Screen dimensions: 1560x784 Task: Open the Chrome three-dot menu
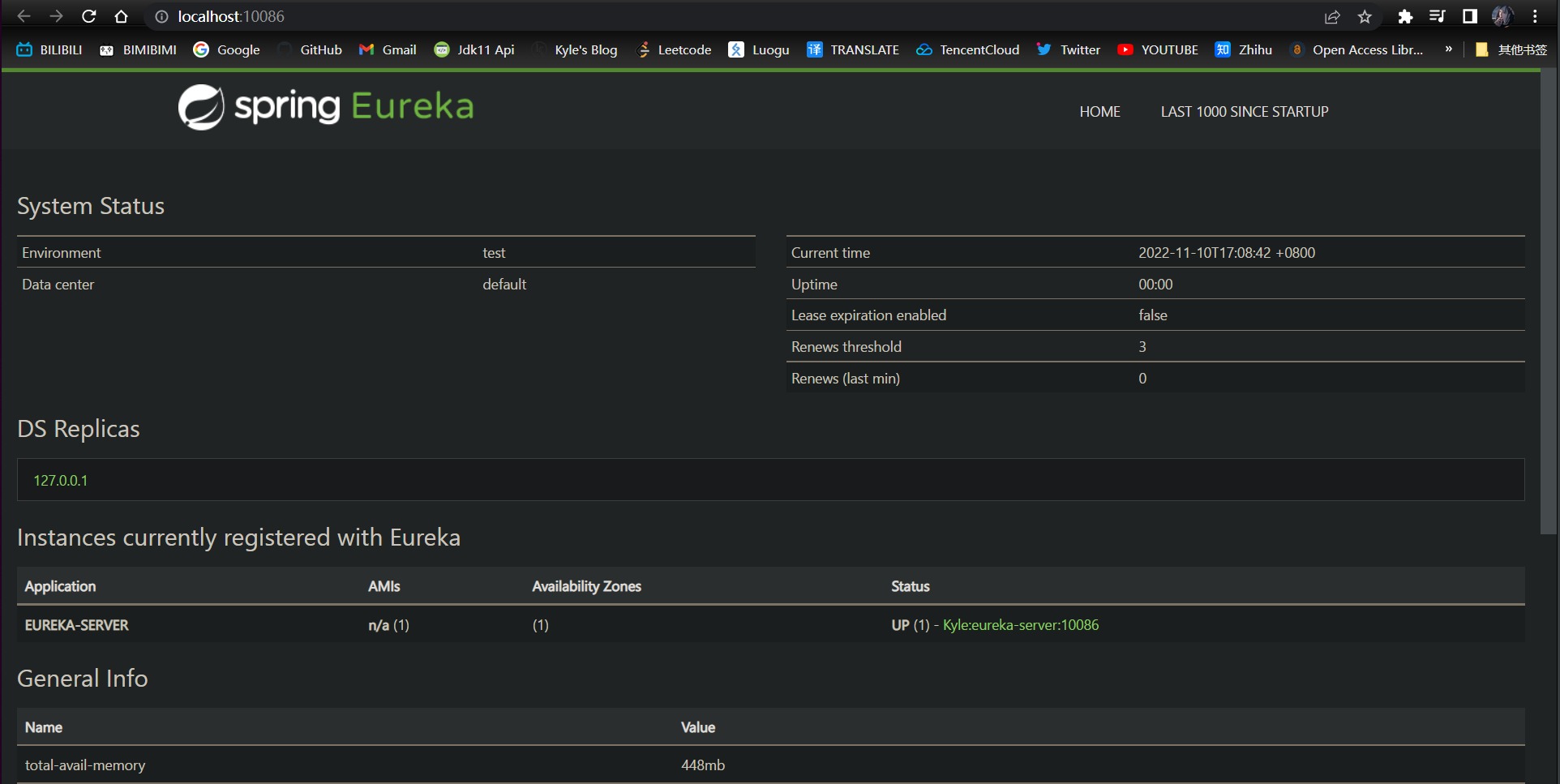pos(1535,16)
